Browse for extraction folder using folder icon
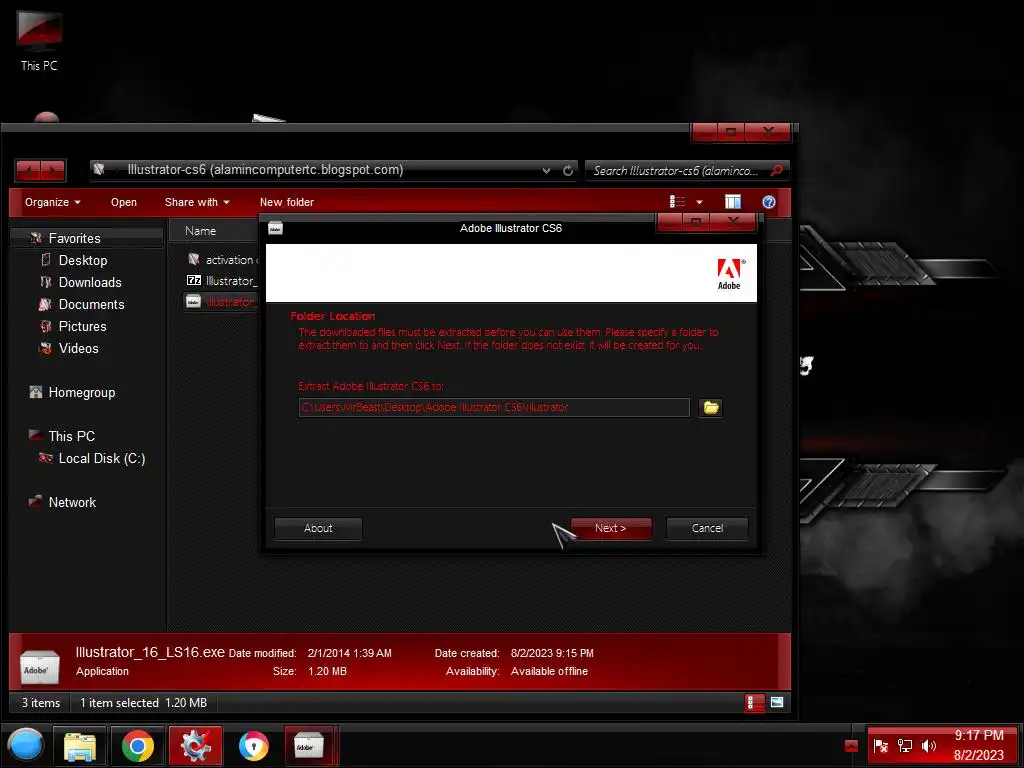Screen dimensions: 1024x768 (x=711, y=408)
